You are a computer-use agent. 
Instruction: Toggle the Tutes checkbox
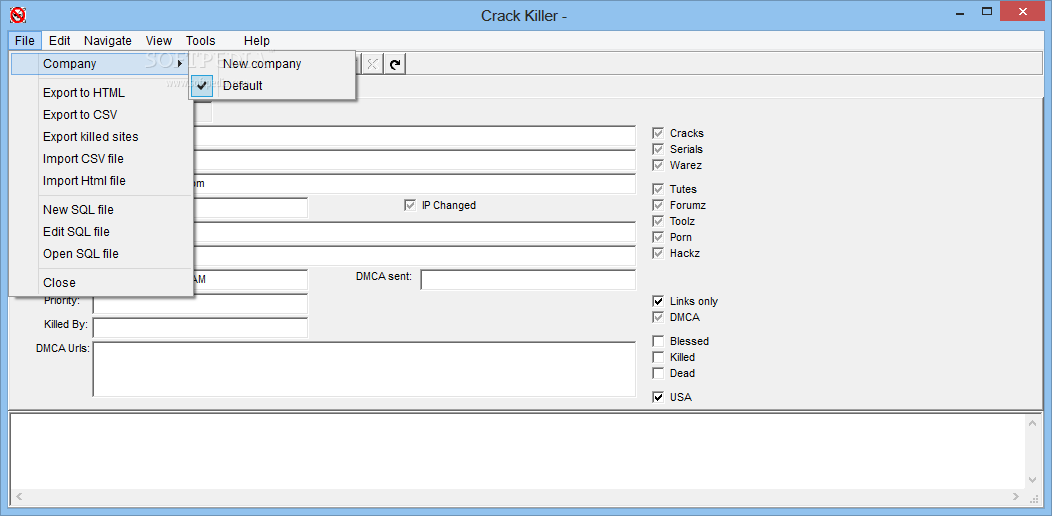point(658,189)
